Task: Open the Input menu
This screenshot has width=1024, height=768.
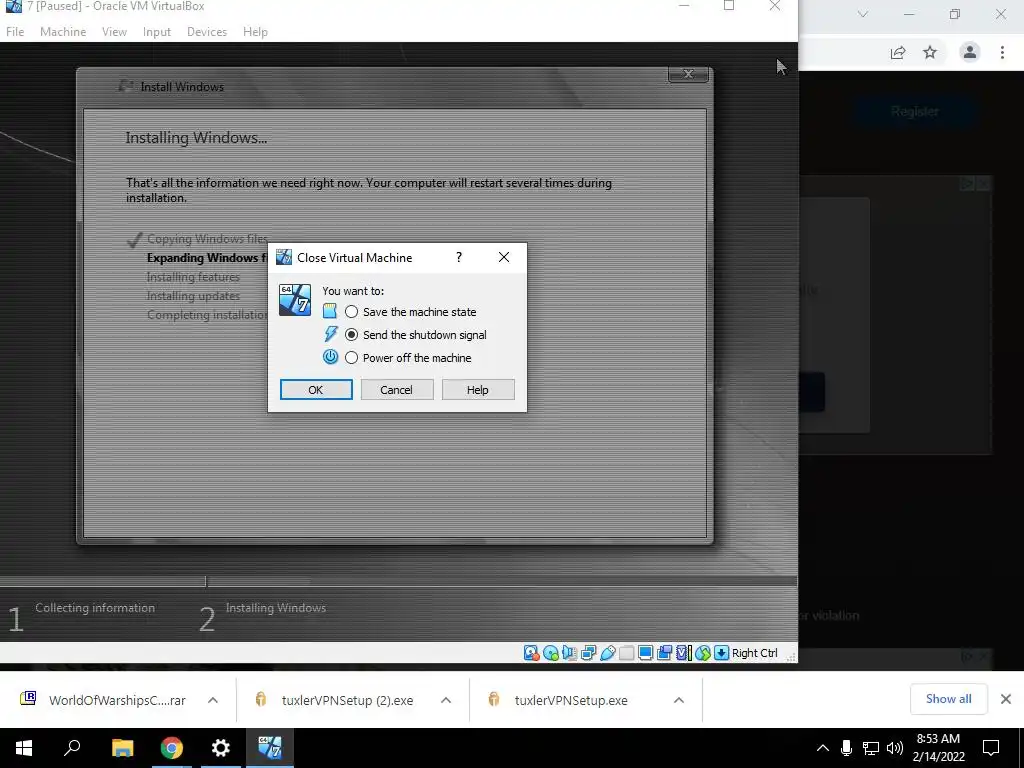Action: [x=157, y=31]
